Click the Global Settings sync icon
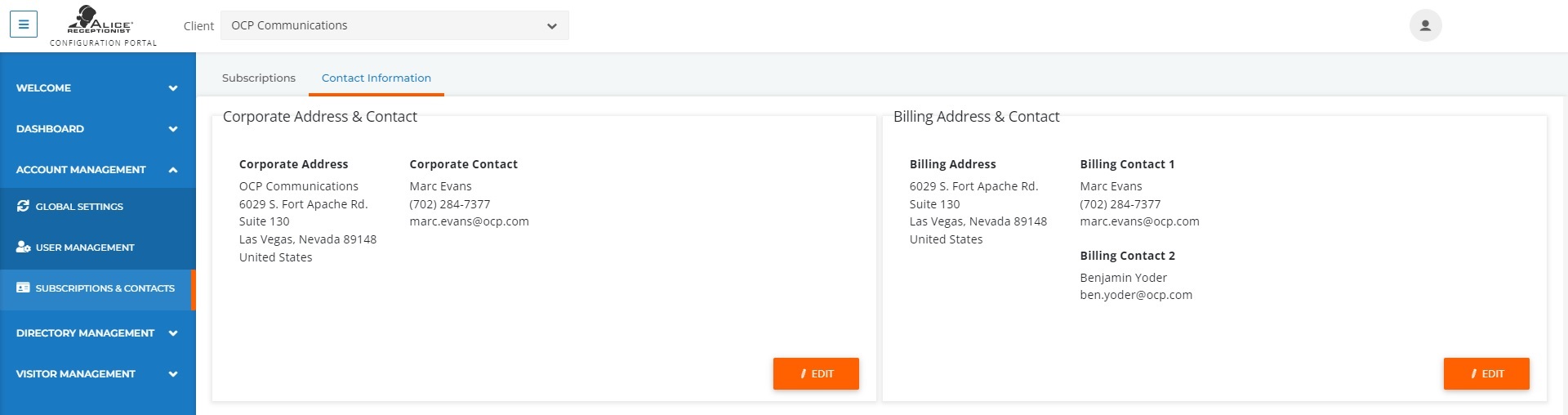This screenshot has height=415, width=1568. (x=23, y=207)
